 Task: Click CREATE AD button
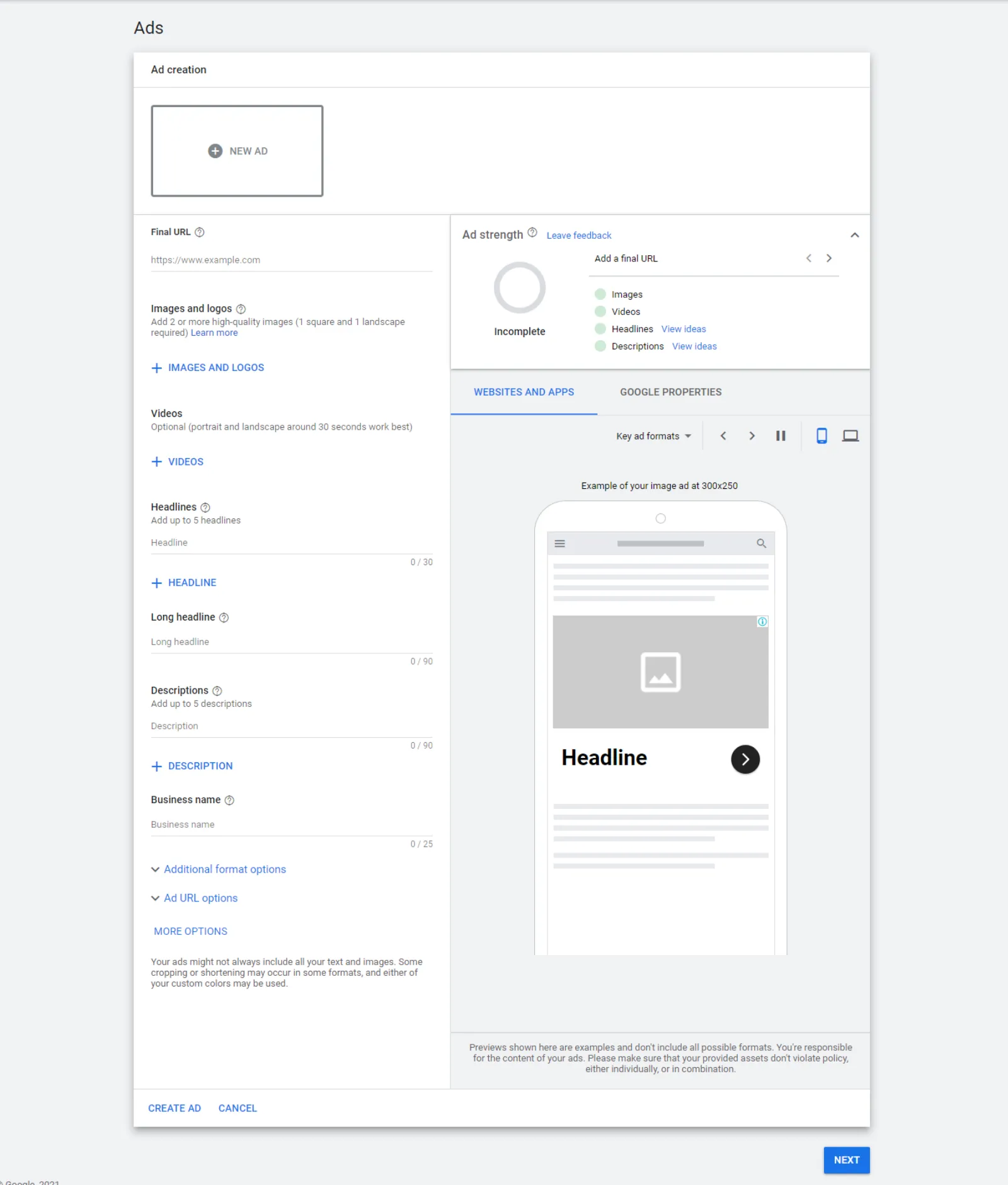tap(175, 1108)
